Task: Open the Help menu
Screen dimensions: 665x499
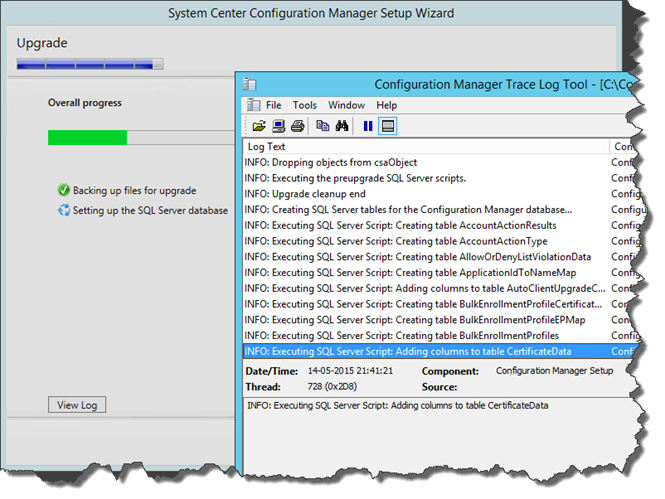Action: 386,105
